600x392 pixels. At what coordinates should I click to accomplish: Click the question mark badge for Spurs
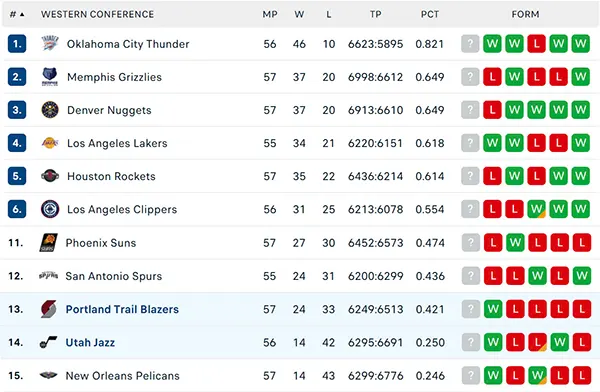[x=471, y=276]
